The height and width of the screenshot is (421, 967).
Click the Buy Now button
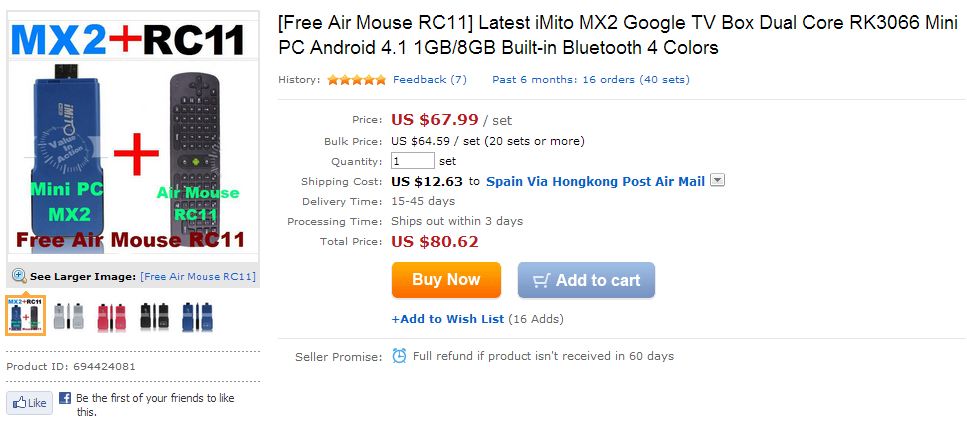click(x=446, y=280)
